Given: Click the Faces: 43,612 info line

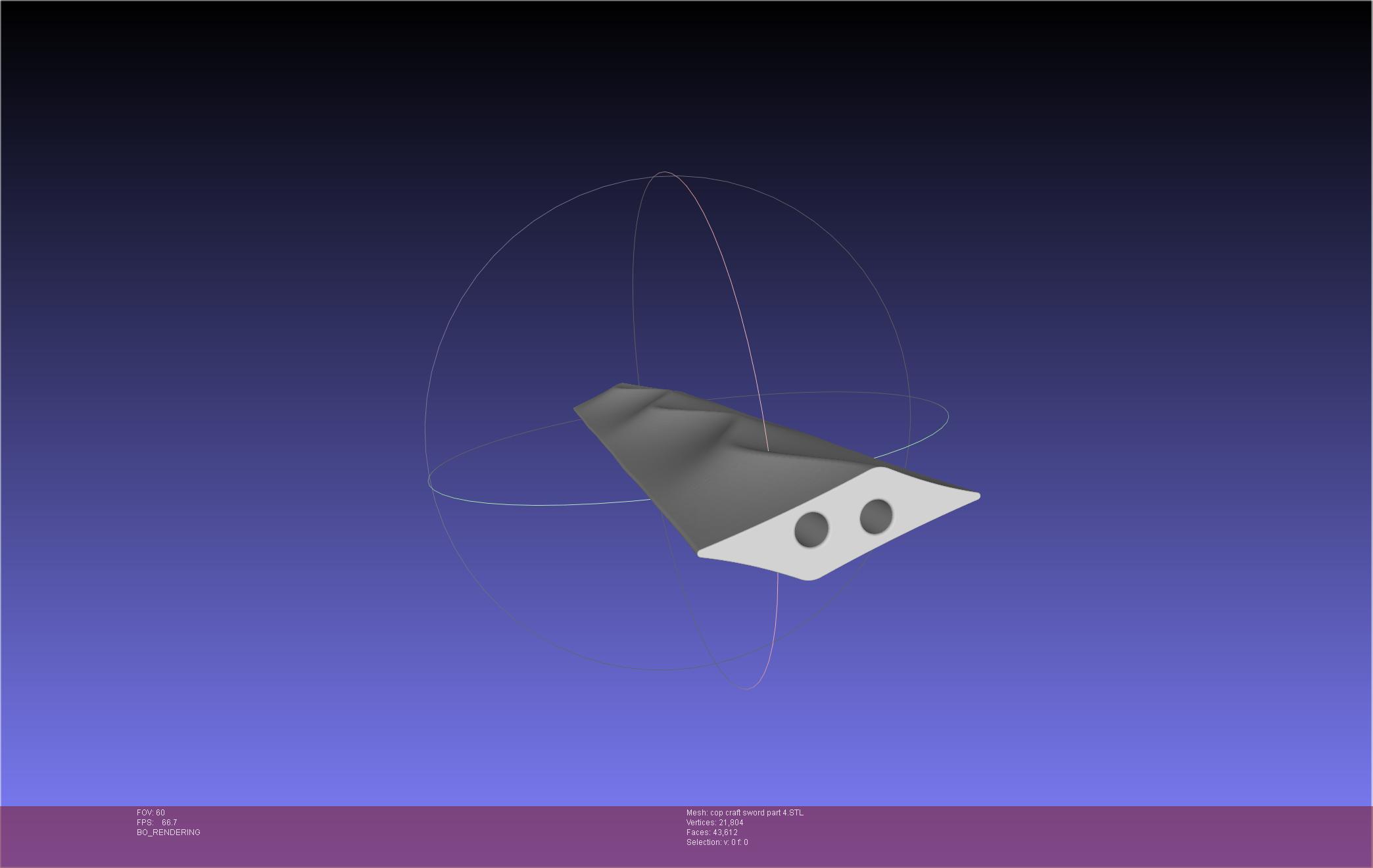Looking at the screenshot, I should (711, 832).
